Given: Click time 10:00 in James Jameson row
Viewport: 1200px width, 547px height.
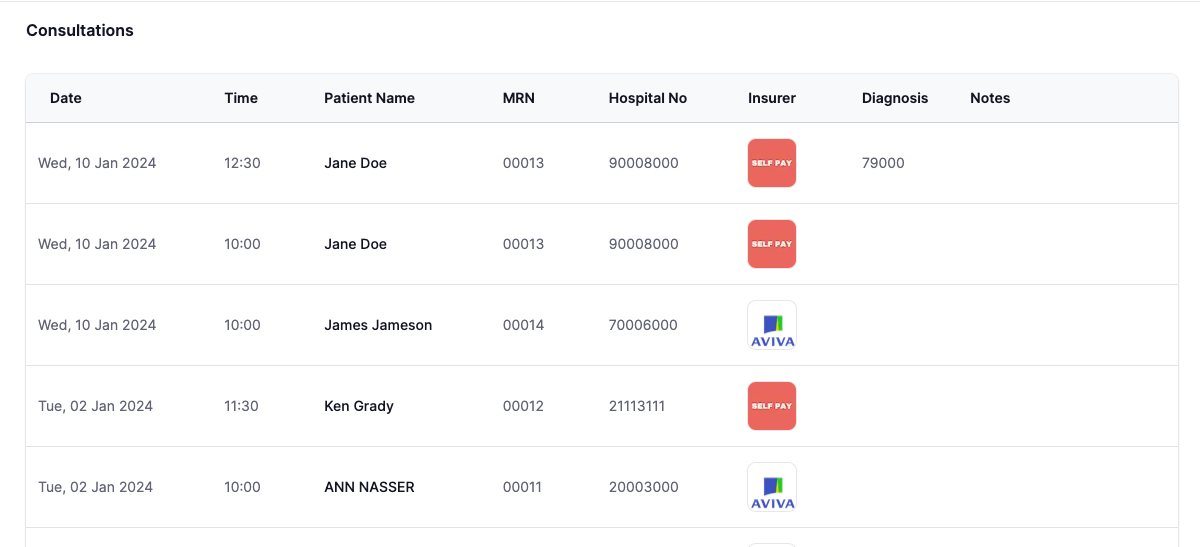Looking at the screenshot, I should pyautogui.click(x=242, y=325).
